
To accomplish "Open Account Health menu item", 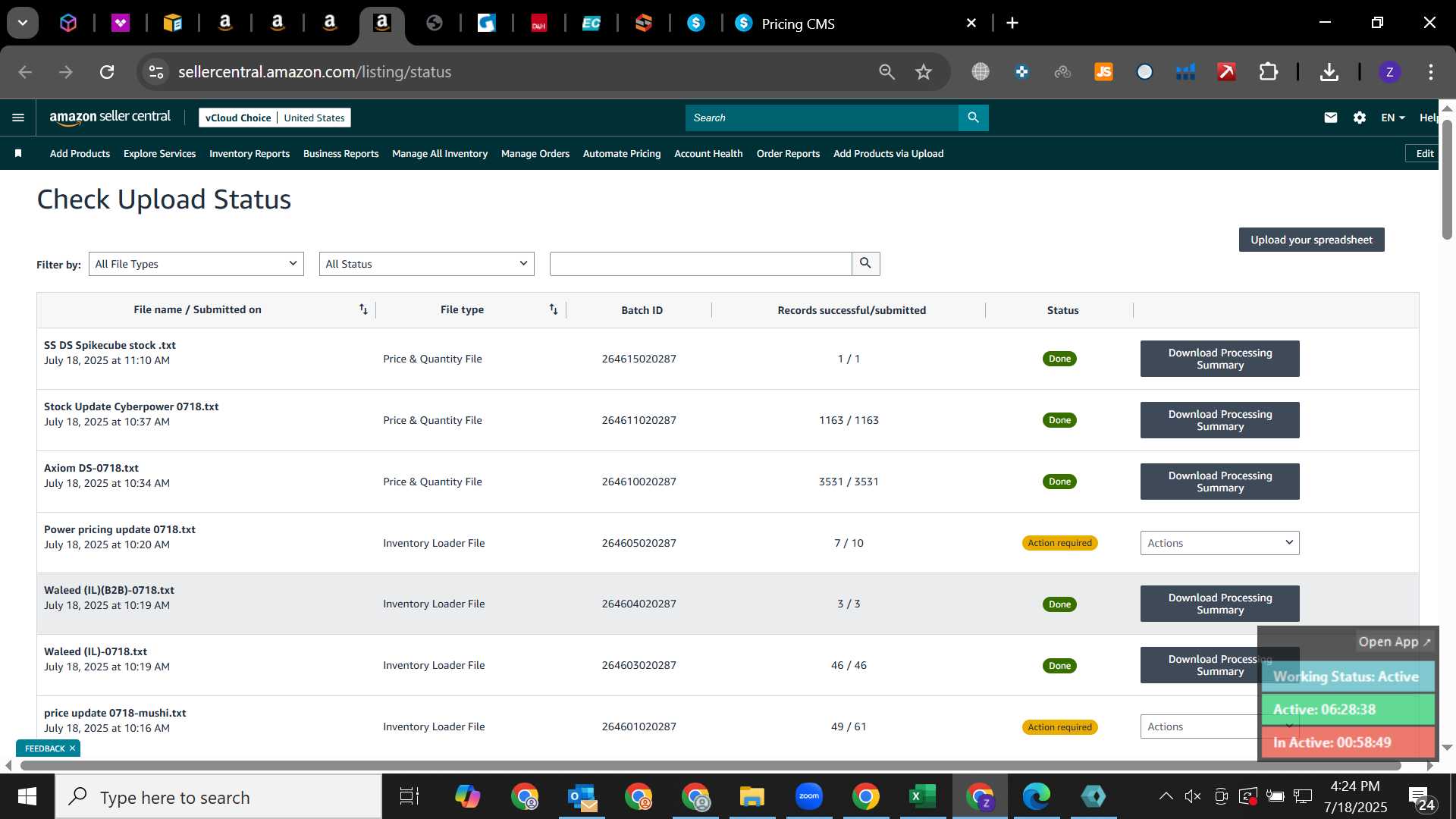I will pyautogui.click(x=708, y=153).
